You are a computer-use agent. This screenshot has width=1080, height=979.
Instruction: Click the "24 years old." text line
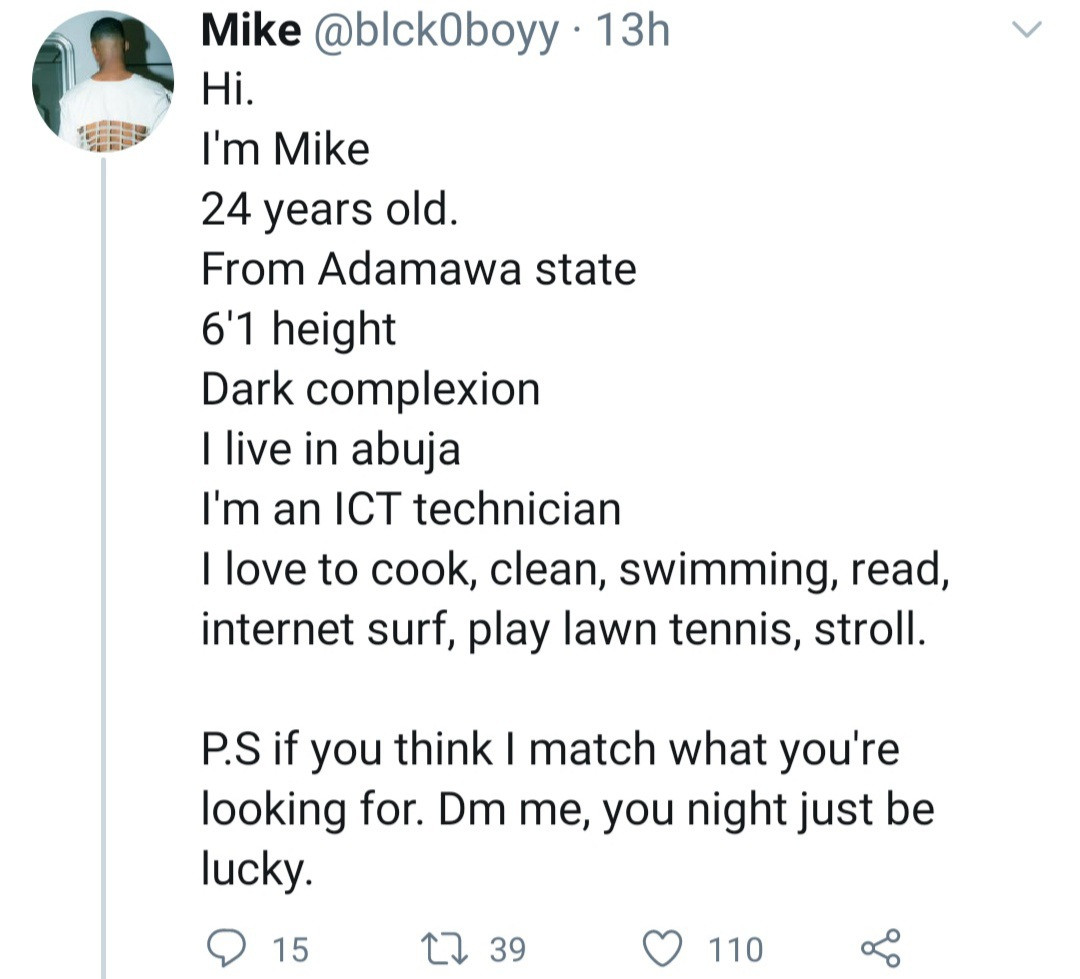(329, 209)
